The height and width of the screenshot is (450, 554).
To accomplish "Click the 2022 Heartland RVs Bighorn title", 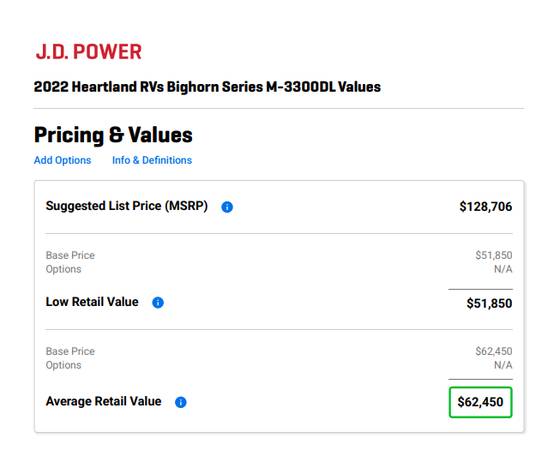I will pos(207,87).
